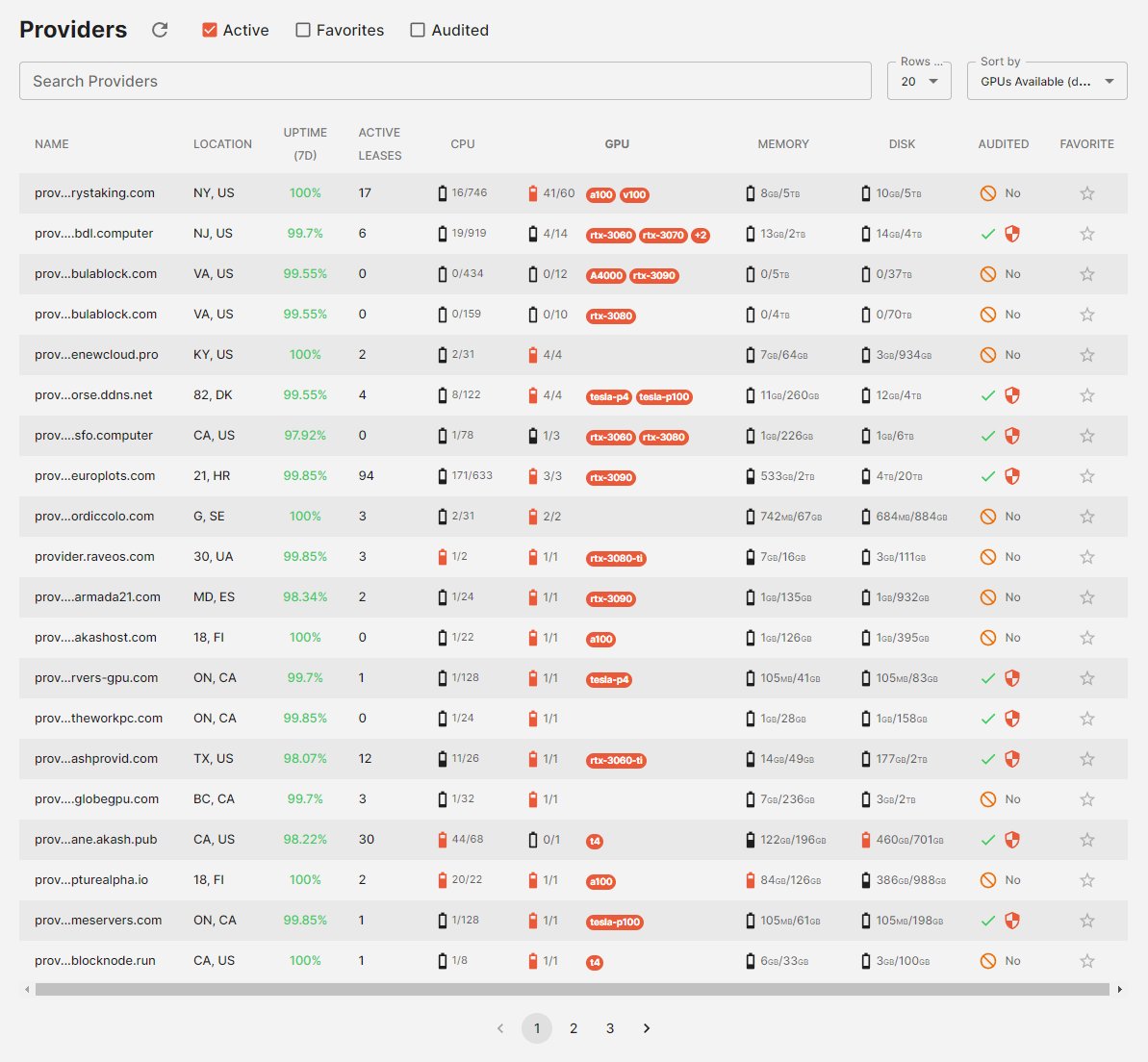The height and width of the screenshot is (1062, 1148).
Task: Click red CPU battery icon for prov...ane.akash.pub
Action: 443,840
